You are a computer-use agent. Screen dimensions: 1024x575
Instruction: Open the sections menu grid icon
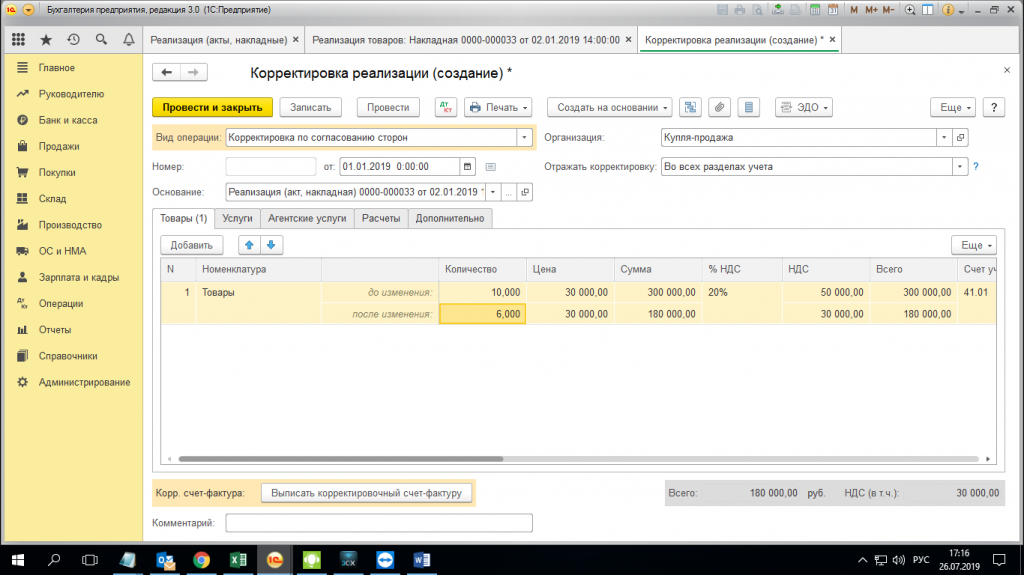click(x=18, y=40)
